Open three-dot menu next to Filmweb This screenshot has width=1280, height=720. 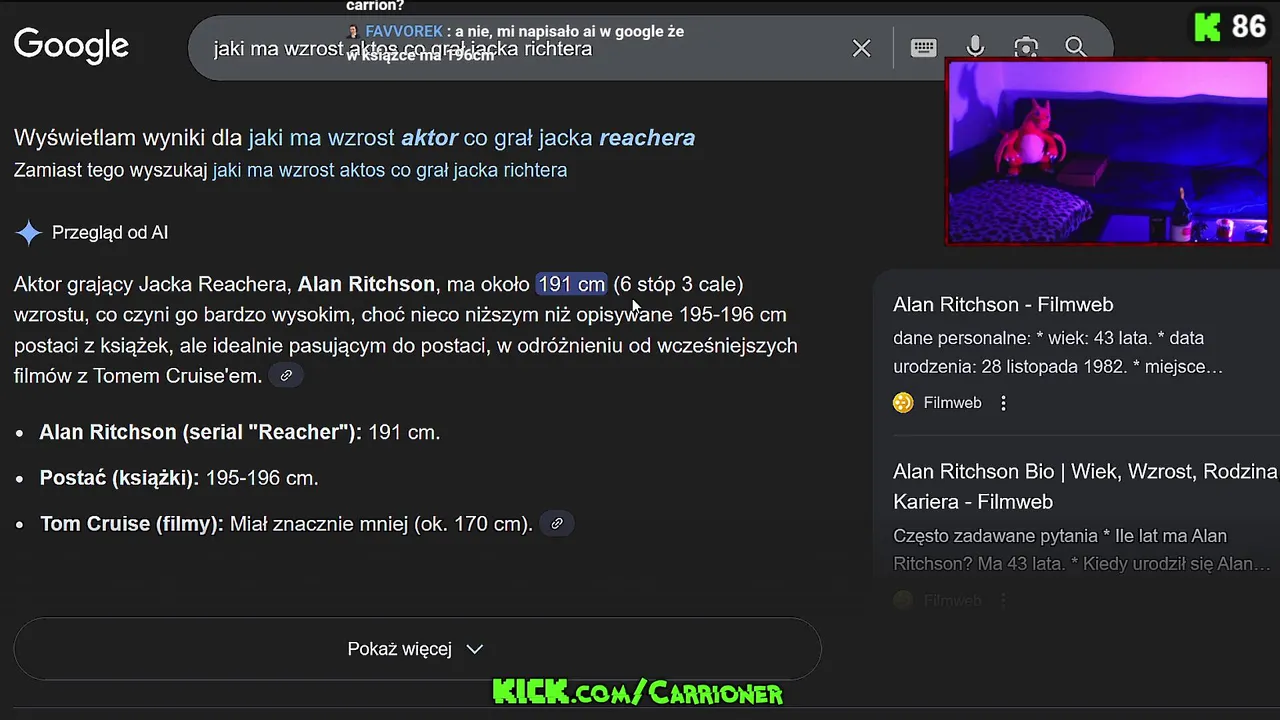pos(1003,403)
